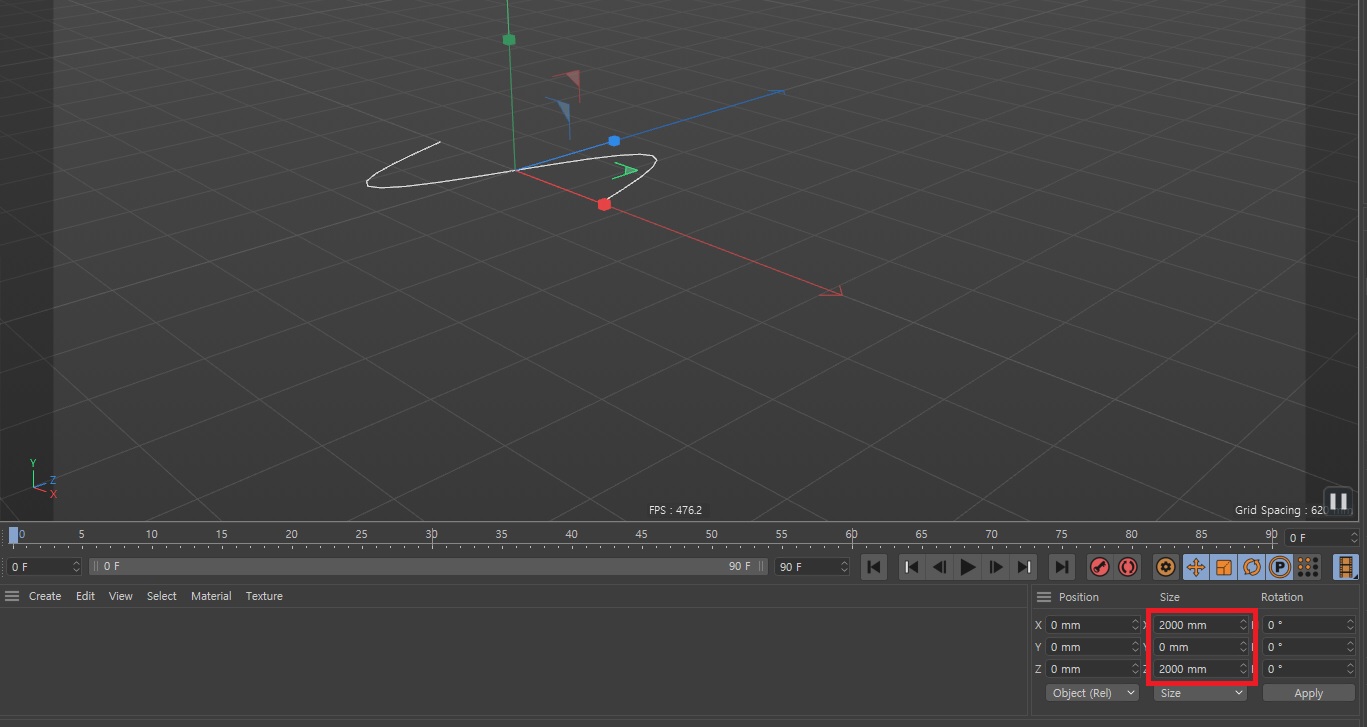Jump to next keyframe
This screenshot has height=727, width=1367.
click(1024, 567)
